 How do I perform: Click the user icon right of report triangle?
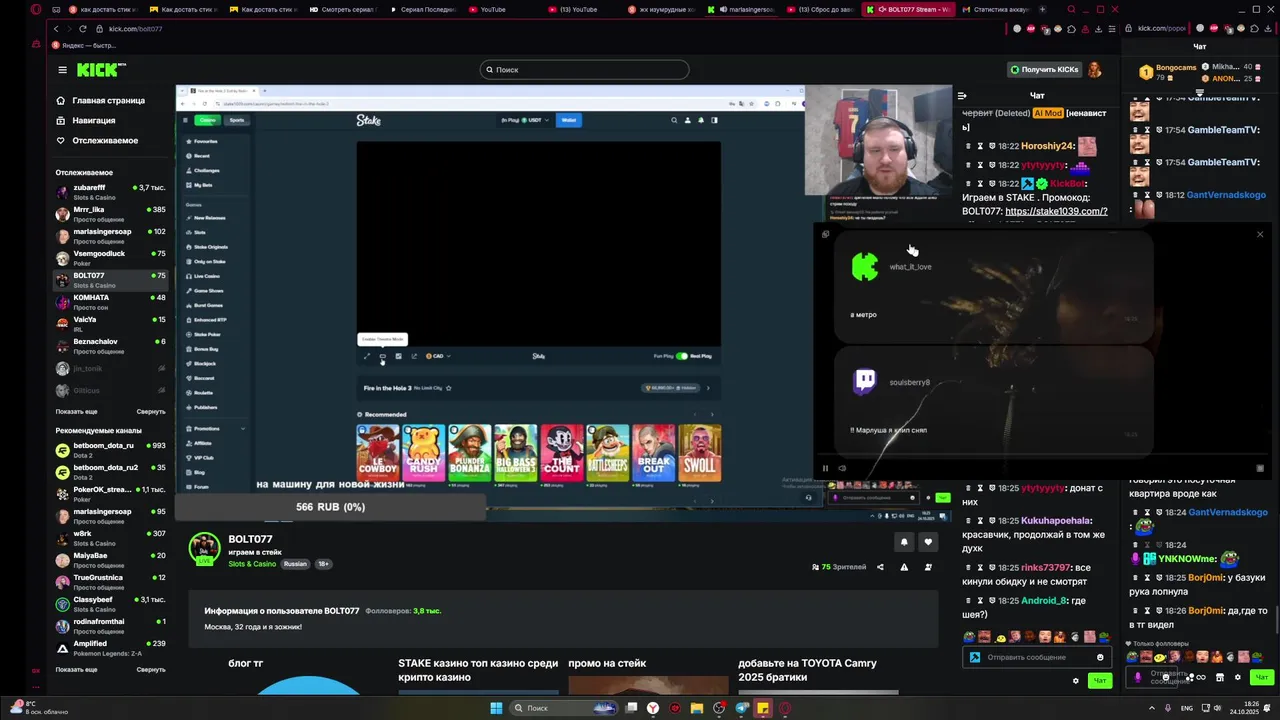(928, 567)
